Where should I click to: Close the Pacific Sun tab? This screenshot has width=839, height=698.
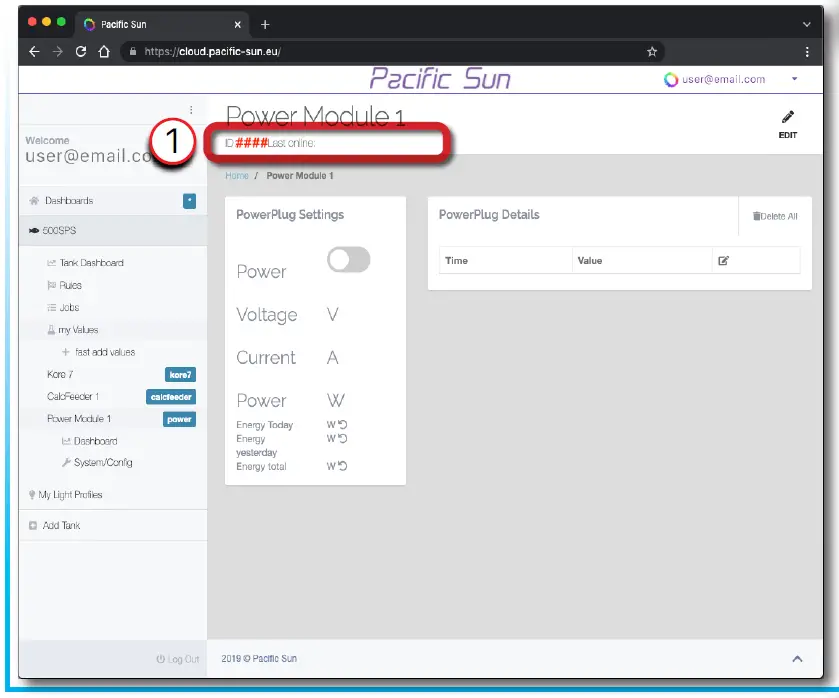[238, 24]
